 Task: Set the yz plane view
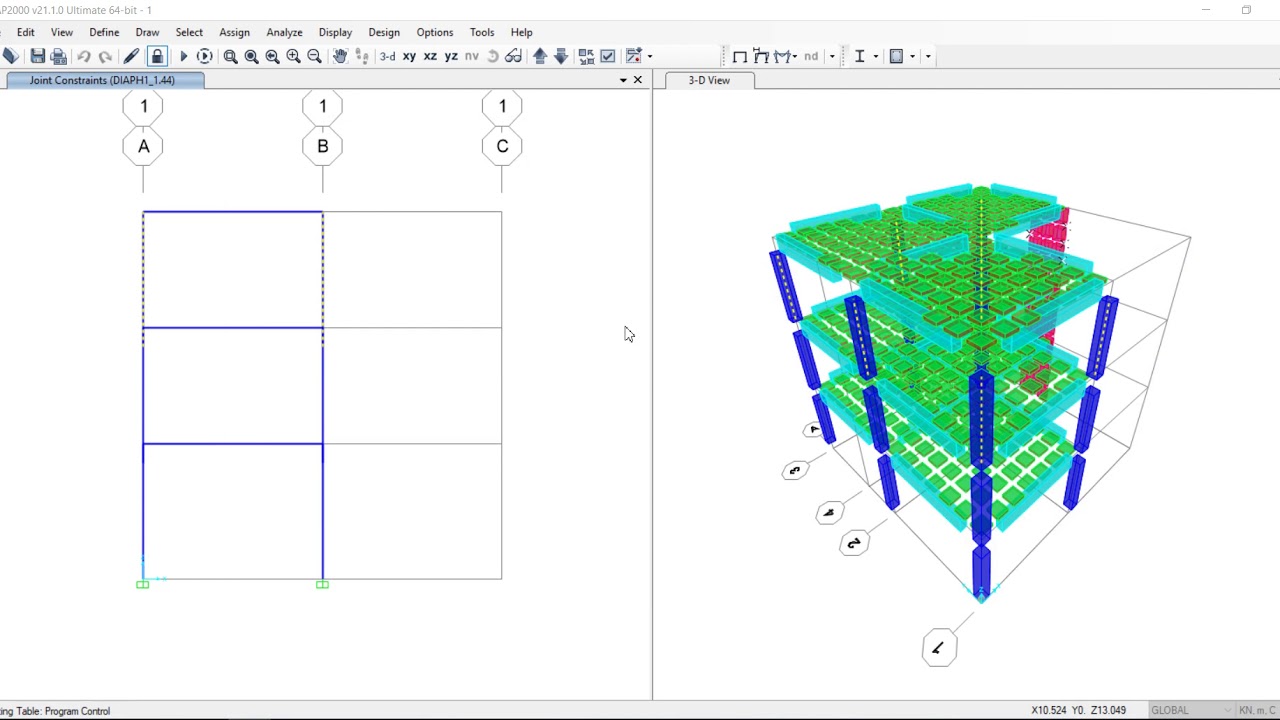pyautogui.click(x=451, y=56)
